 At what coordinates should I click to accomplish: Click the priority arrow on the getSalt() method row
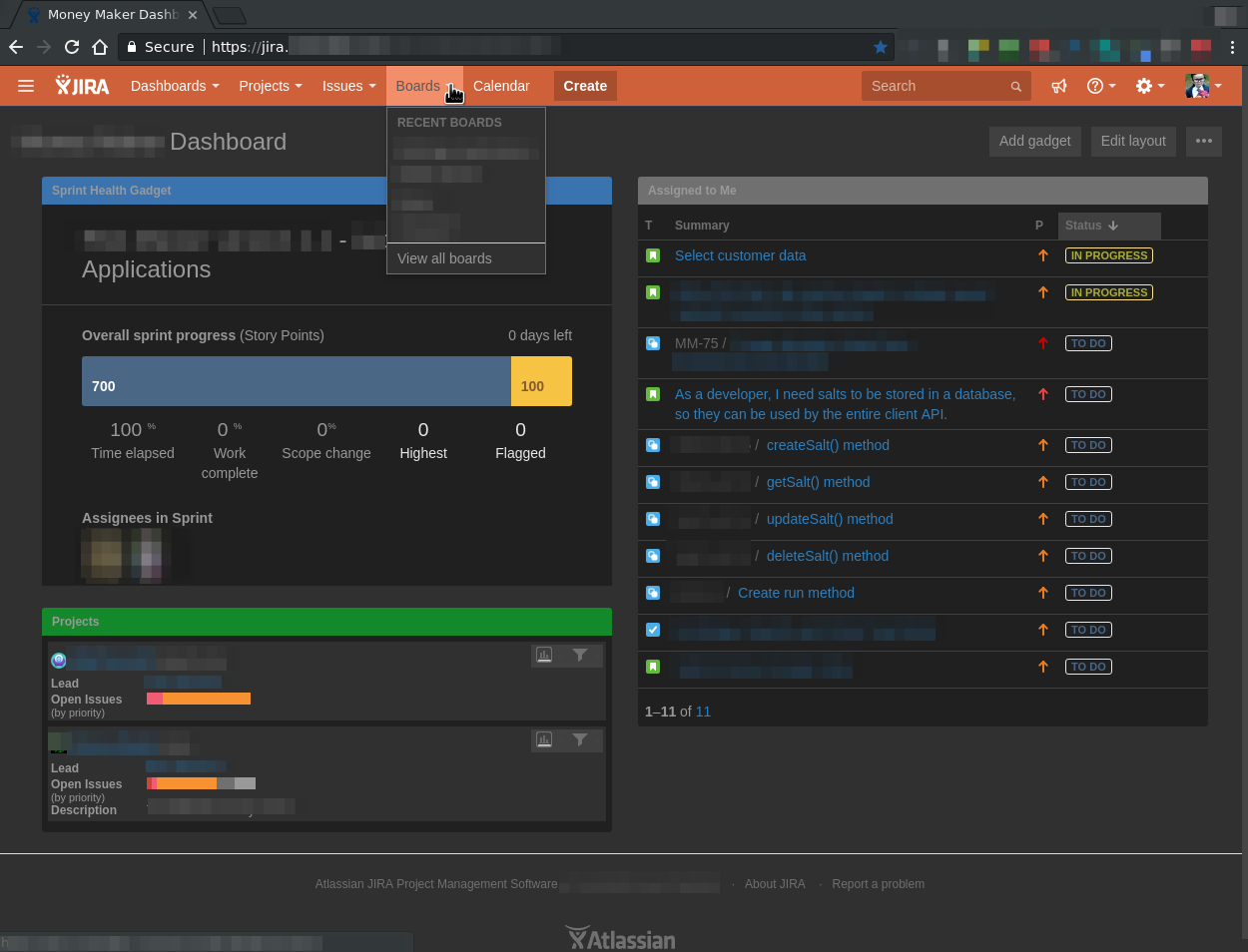tap(1042, 482)
